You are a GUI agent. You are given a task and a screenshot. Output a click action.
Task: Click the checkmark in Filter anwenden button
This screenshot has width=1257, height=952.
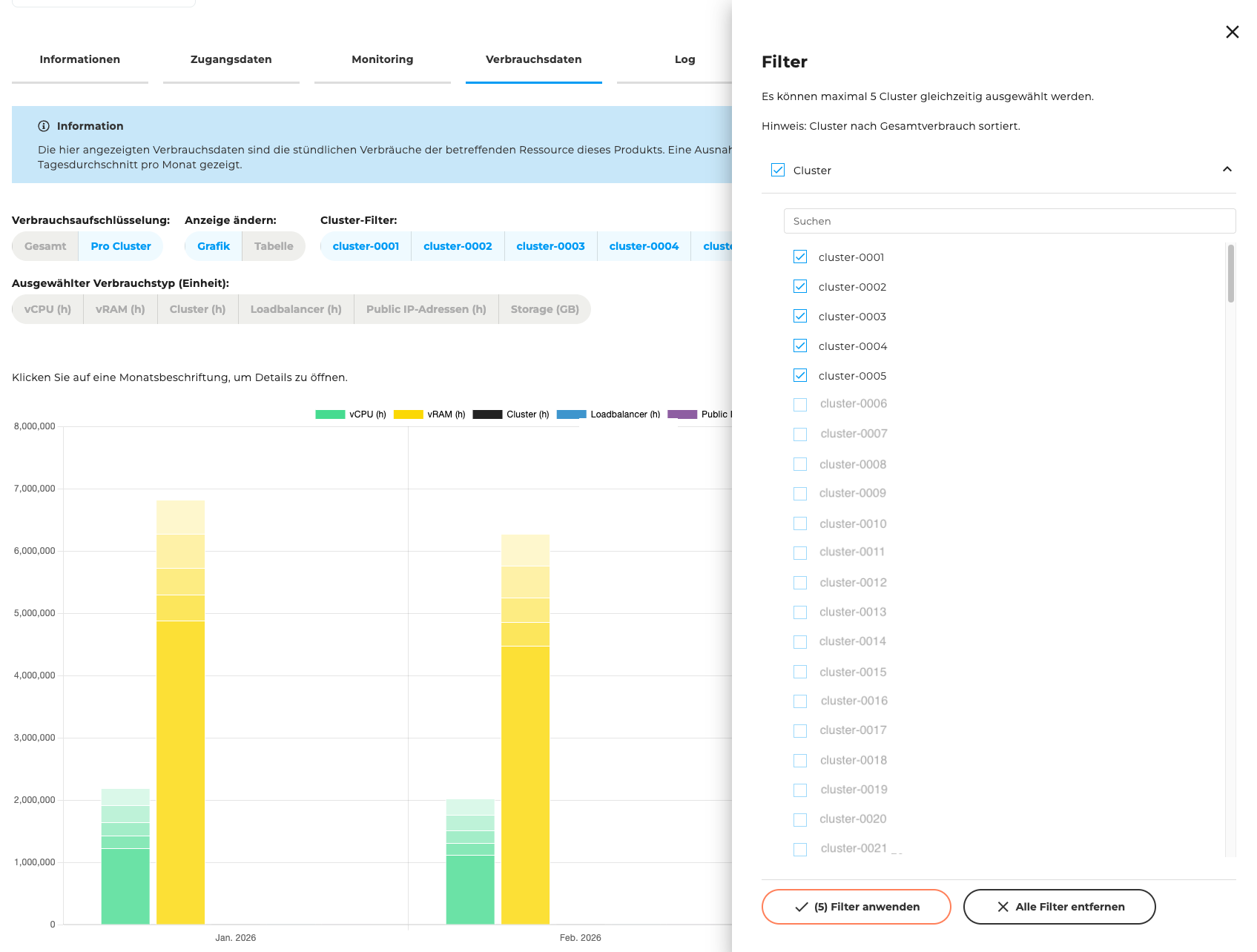(802, 907)
